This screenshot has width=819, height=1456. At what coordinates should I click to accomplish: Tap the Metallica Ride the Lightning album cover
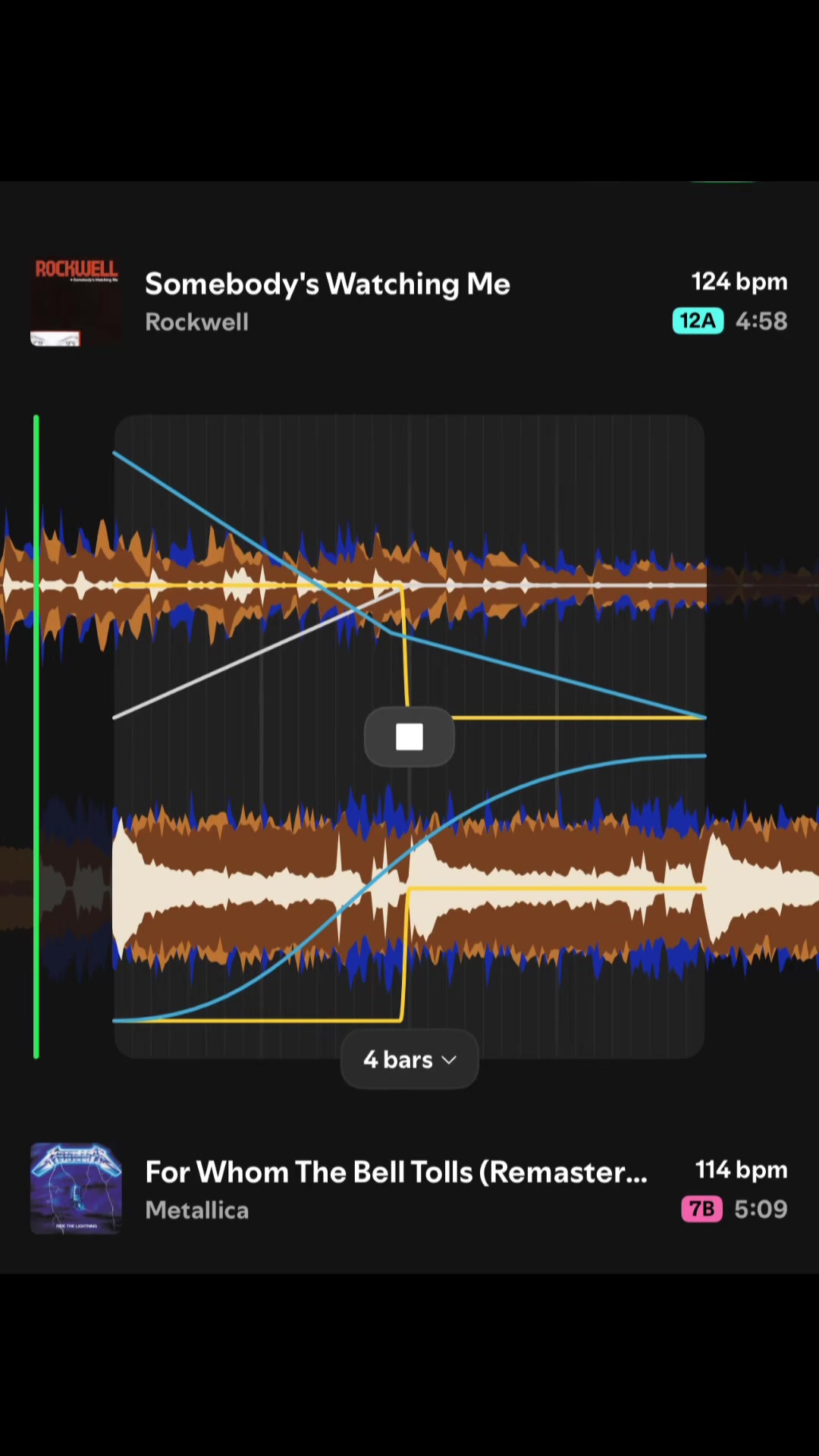[x=76, y=1188]
